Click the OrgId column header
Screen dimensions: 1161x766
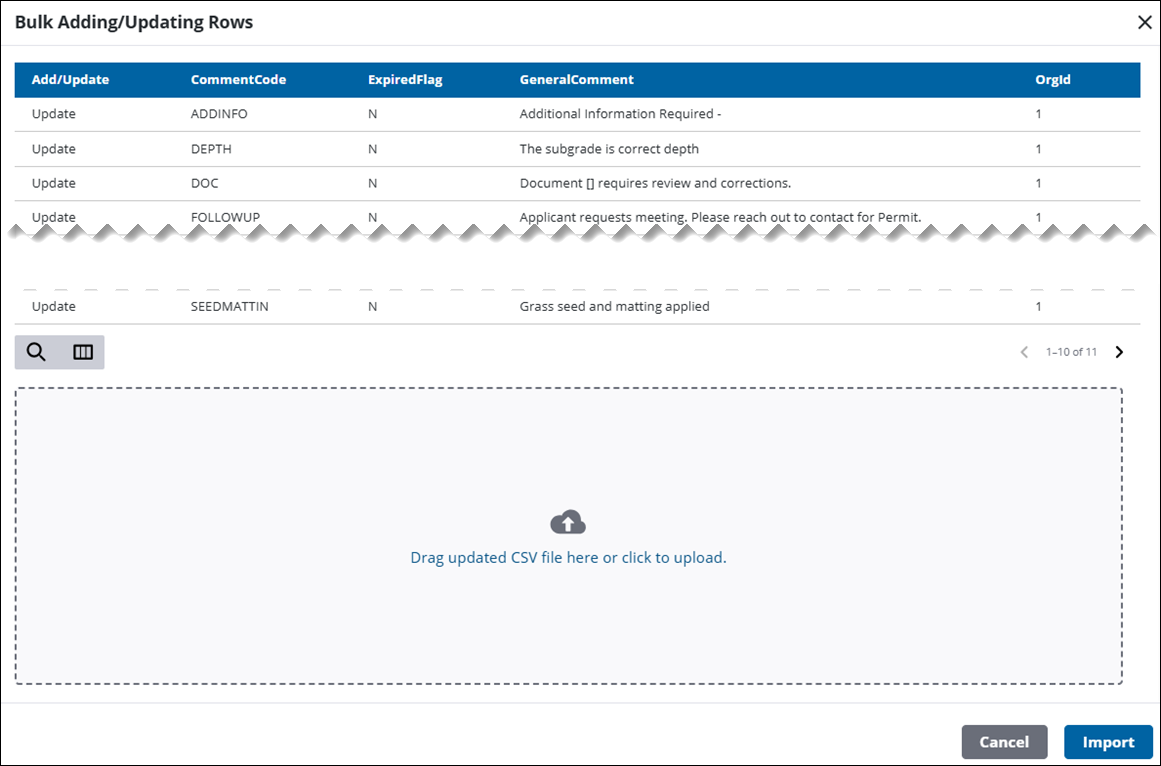1052,80
